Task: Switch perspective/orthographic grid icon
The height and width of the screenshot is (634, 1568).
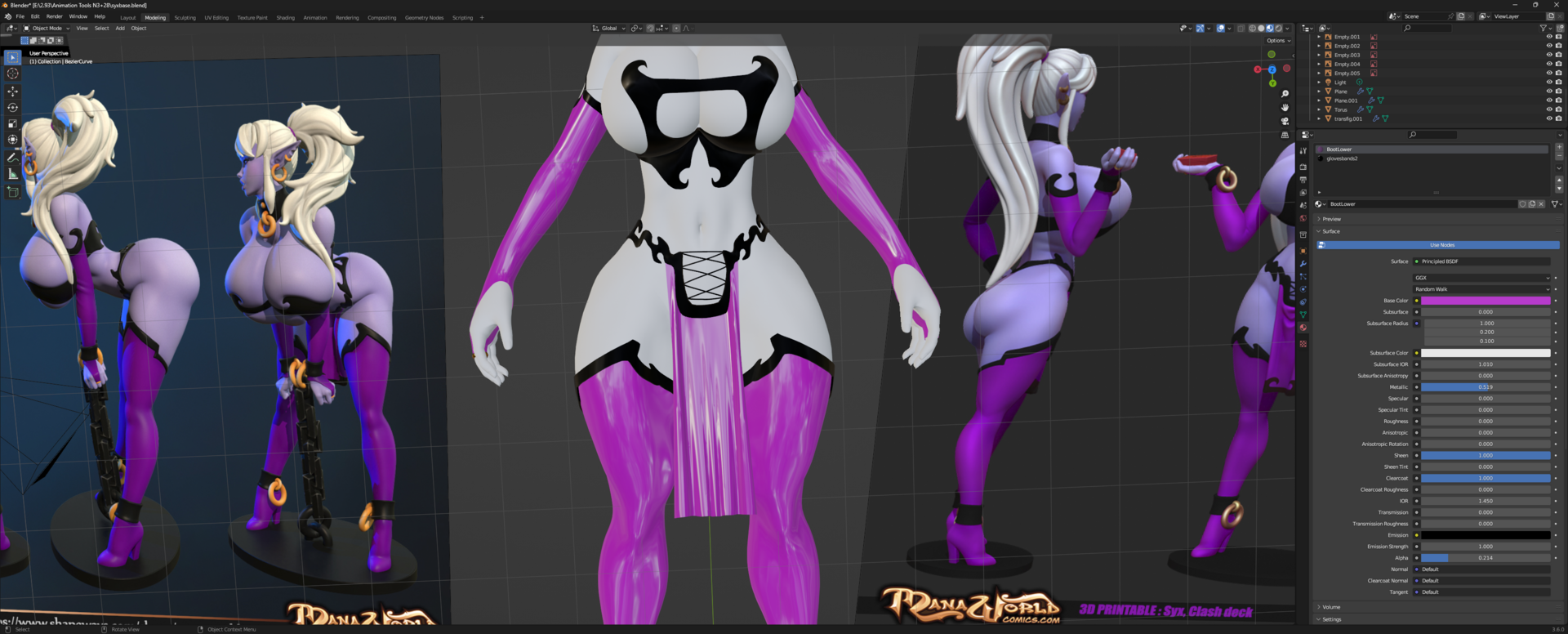Action: pos(1285,135)
